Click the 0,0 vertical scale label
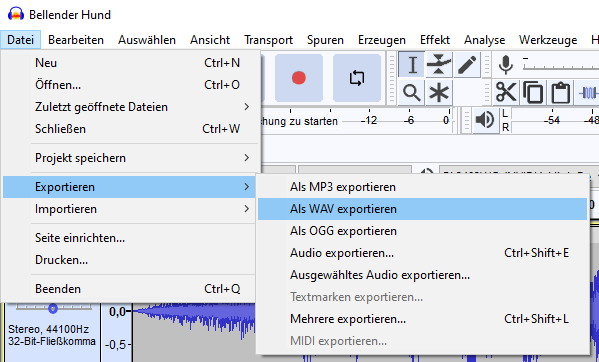Screen dimensions: 599x362 [117, 312]
